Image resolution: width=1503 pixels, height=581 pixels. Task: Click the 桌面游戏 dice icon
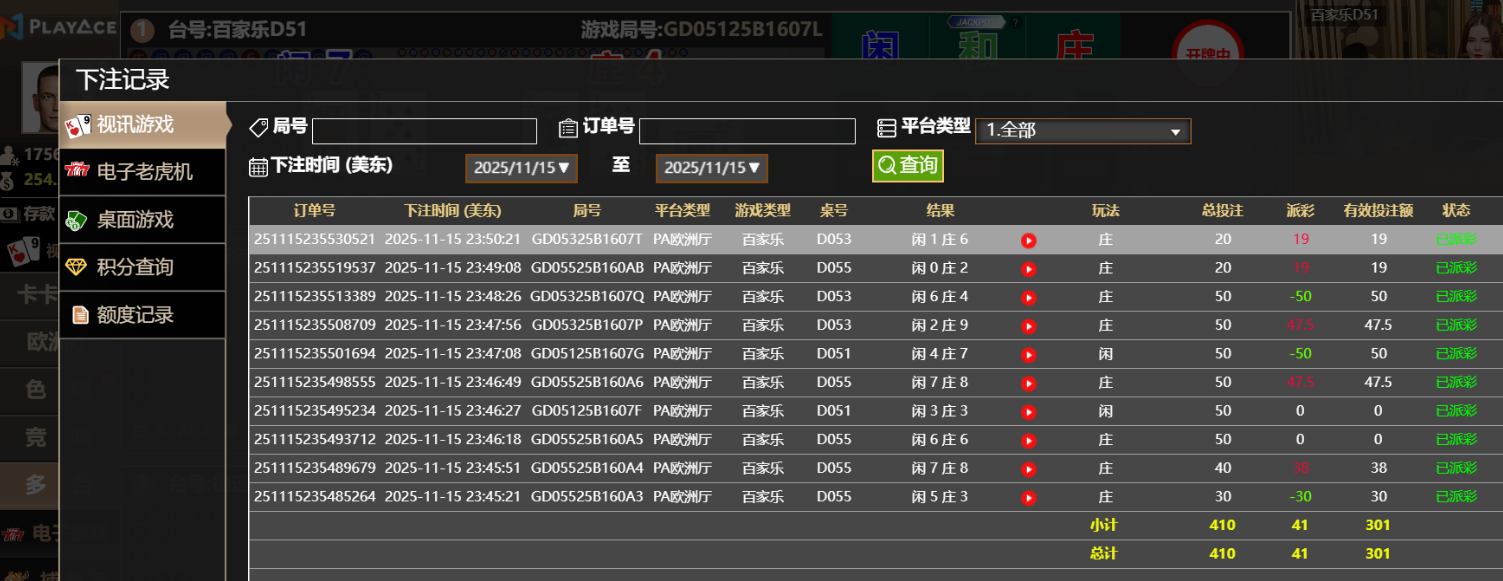click(x=77, y=220)
